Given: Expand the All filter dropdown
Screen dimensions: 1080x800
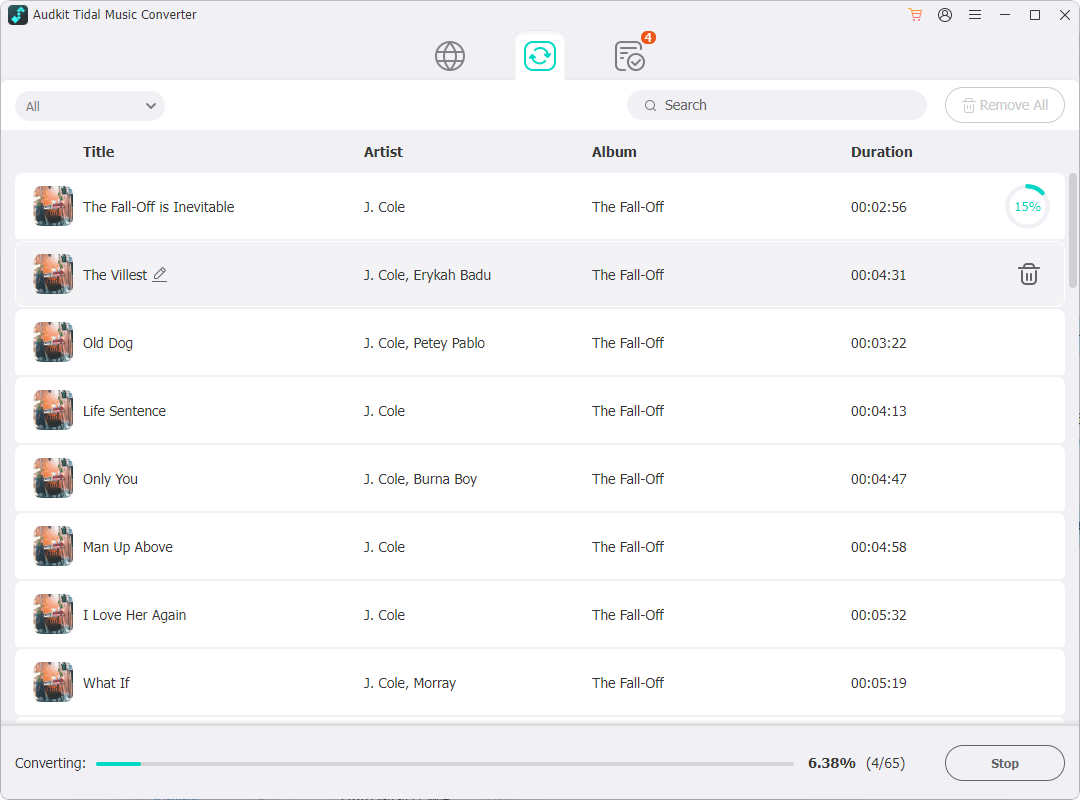Looking at the screenshot, I should click(x=90, y=106).
